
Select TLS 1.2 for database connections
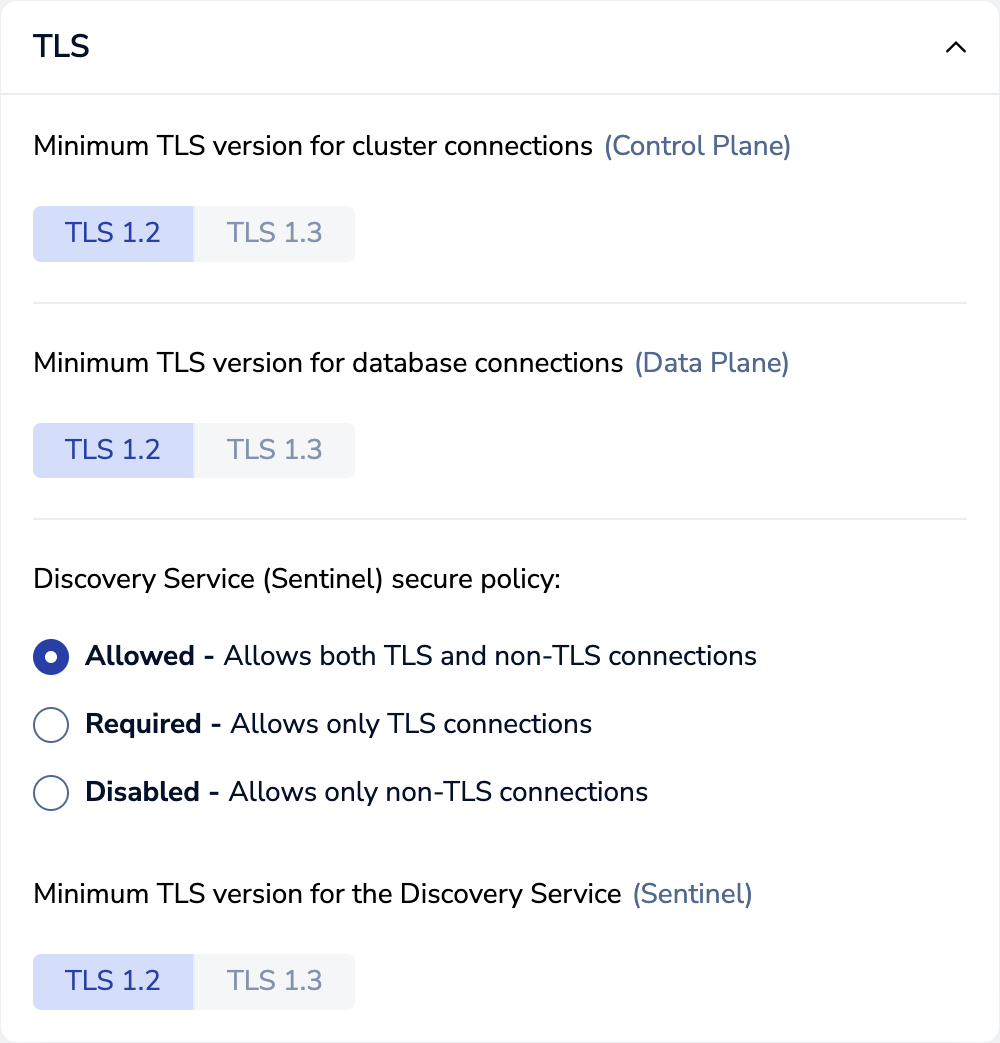(x=113, y=449)
